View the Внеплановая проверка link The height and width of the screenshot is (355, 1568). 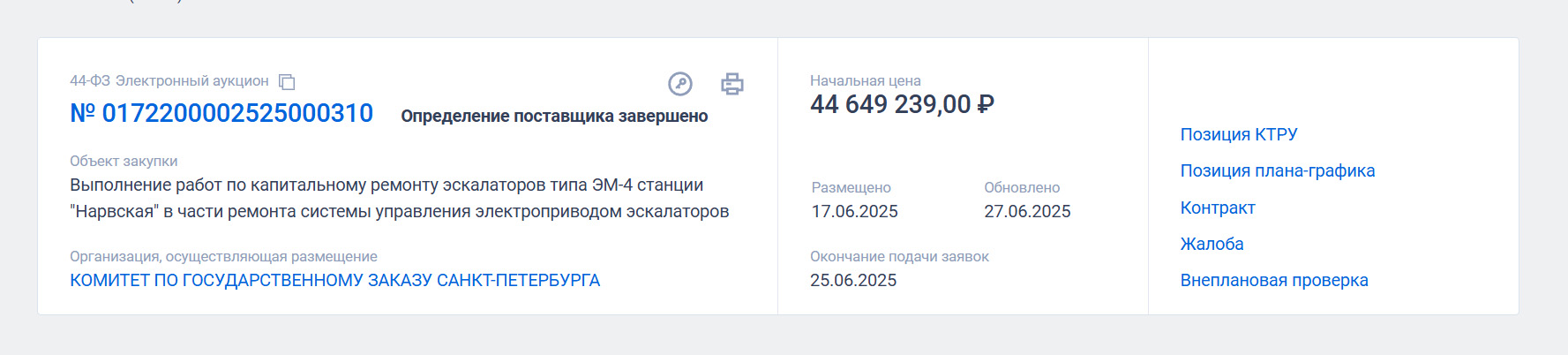(1274, 280)
